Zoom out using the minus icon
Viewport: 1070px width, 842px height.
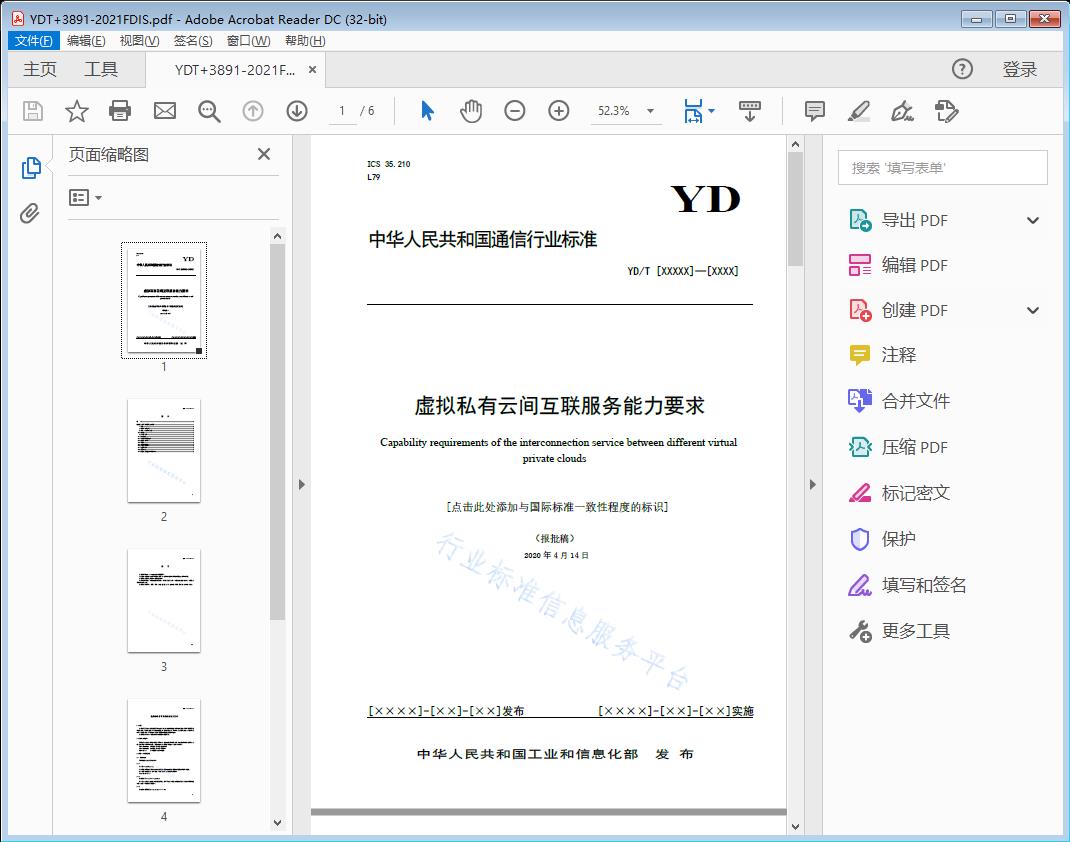tap(515, 111)
